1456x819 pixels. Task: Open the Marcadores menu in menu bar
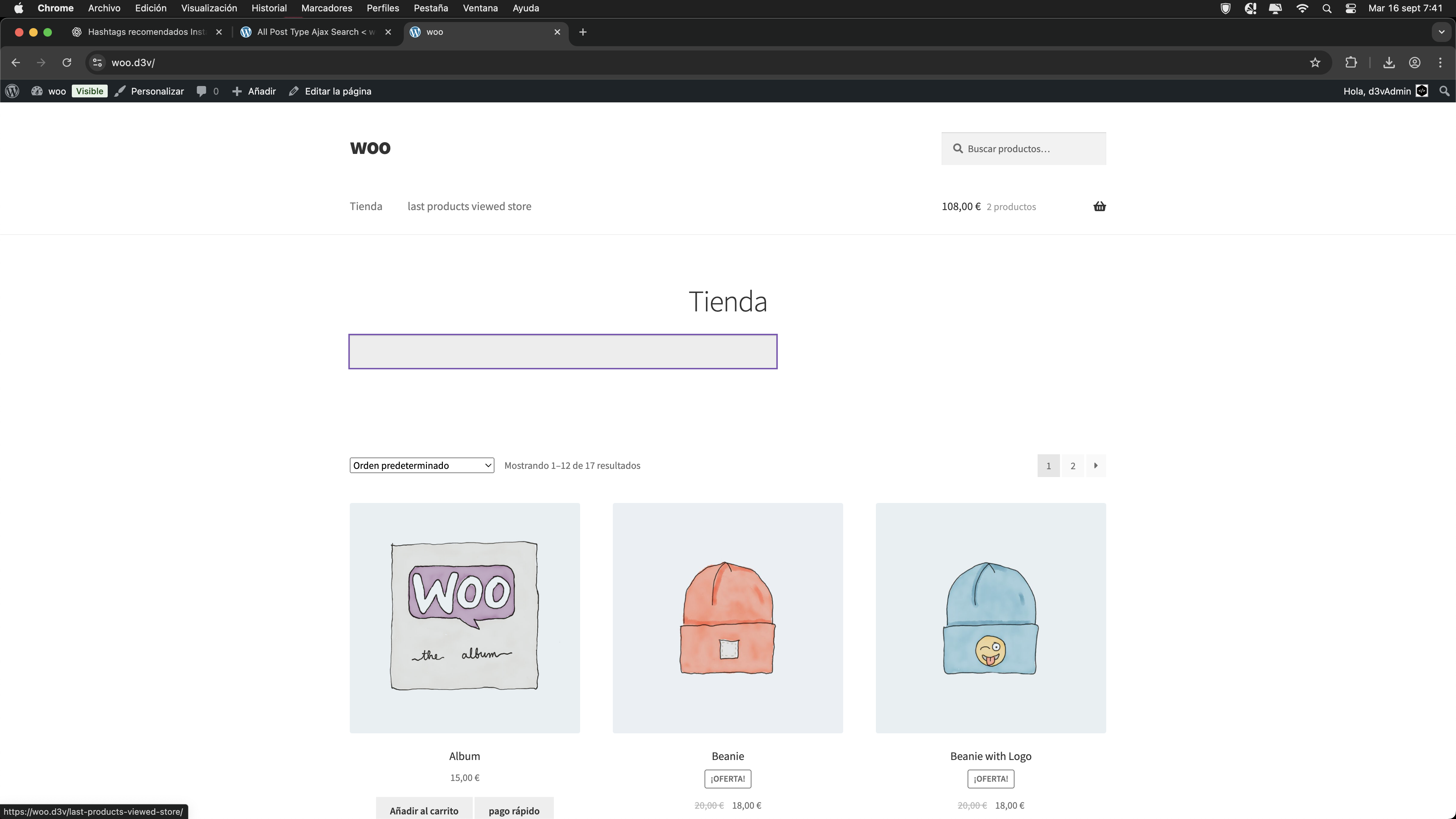326,8
